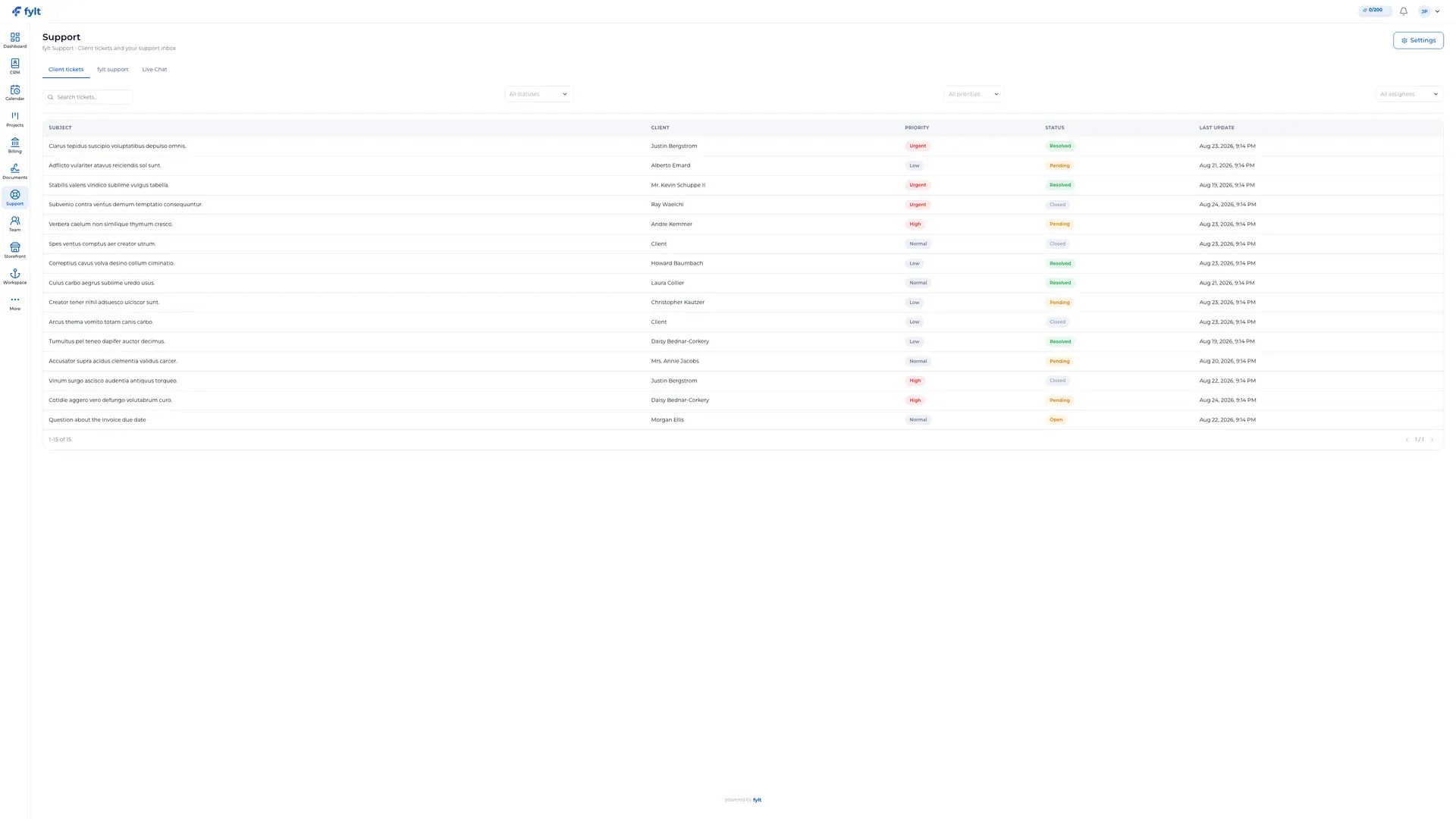The width and height of the screenshot is (1456, 819).
Task: Switch to the Client tickets tab
Action: 66,70
